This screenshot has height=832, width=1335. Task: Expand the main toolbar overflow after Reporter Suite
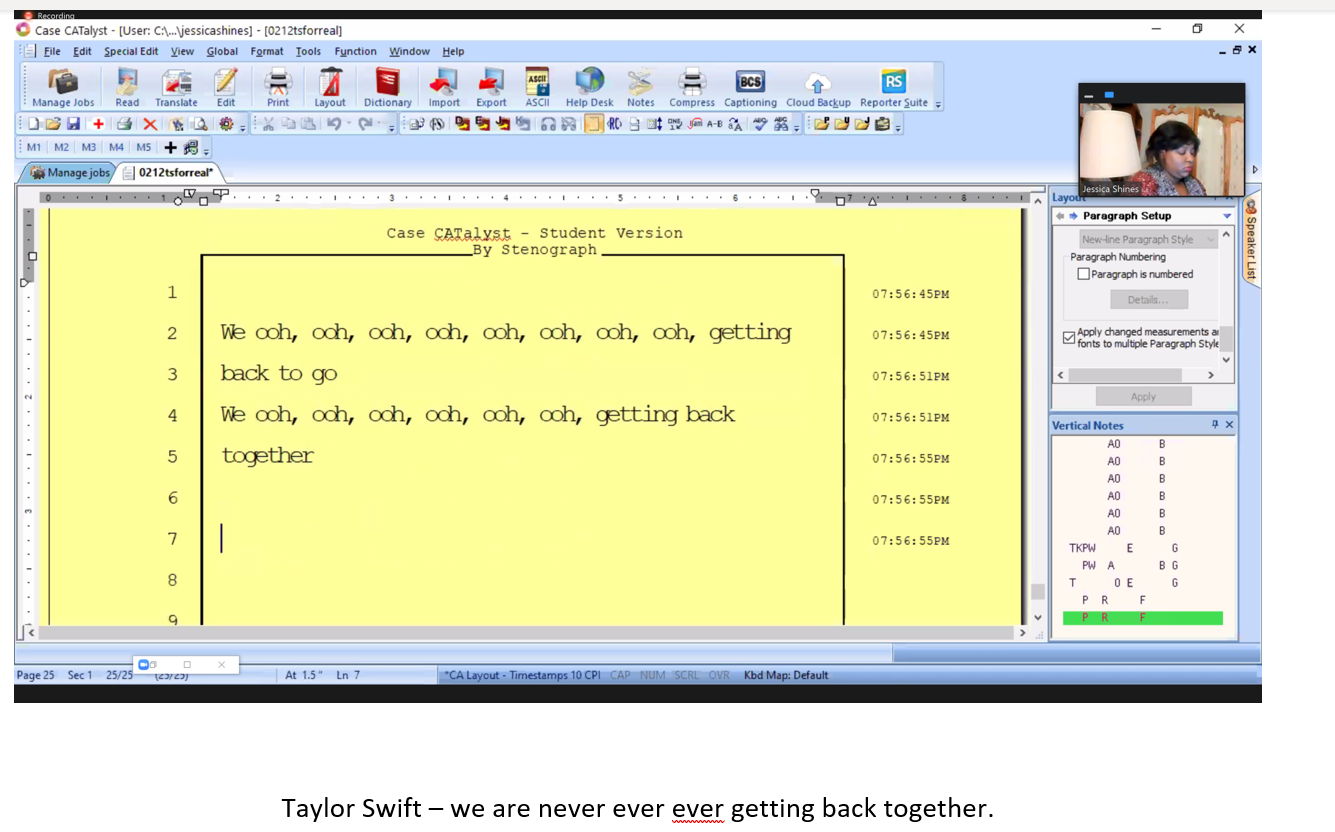pyautogui.click(x=938, y=104)
